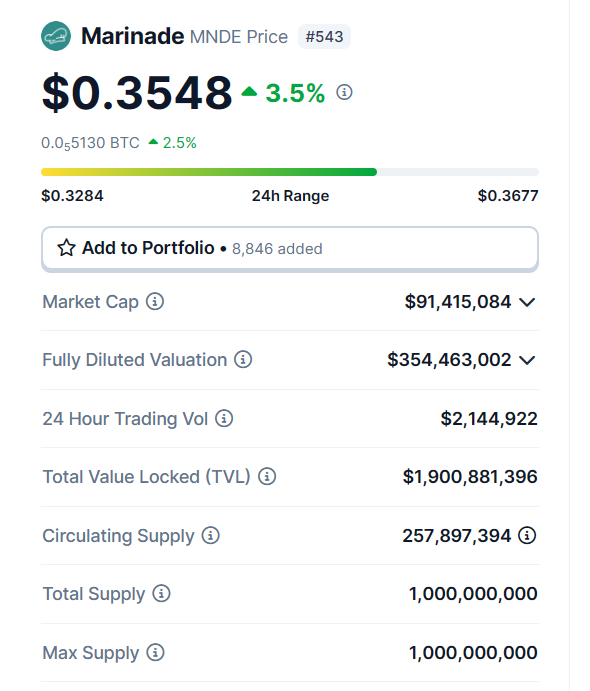The width and height of the screenshot is (590, 691).
Task: Click the MNDE Price label
Action: pos(239,37)
